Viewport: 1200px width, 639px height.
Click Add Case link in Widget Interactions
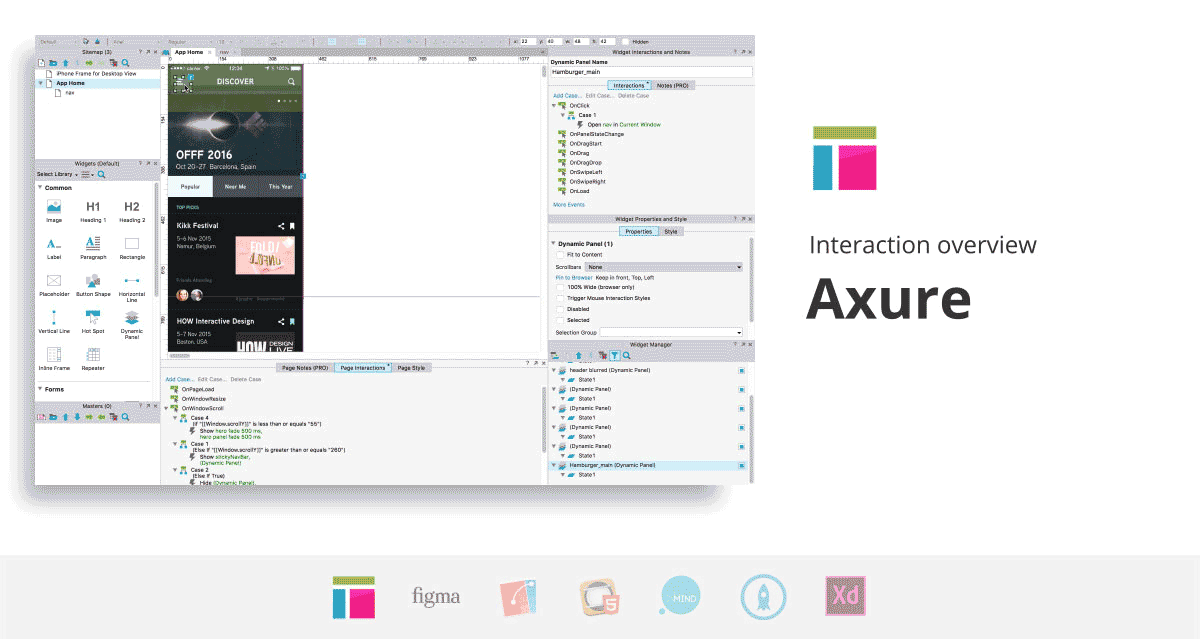click(567, 96)
